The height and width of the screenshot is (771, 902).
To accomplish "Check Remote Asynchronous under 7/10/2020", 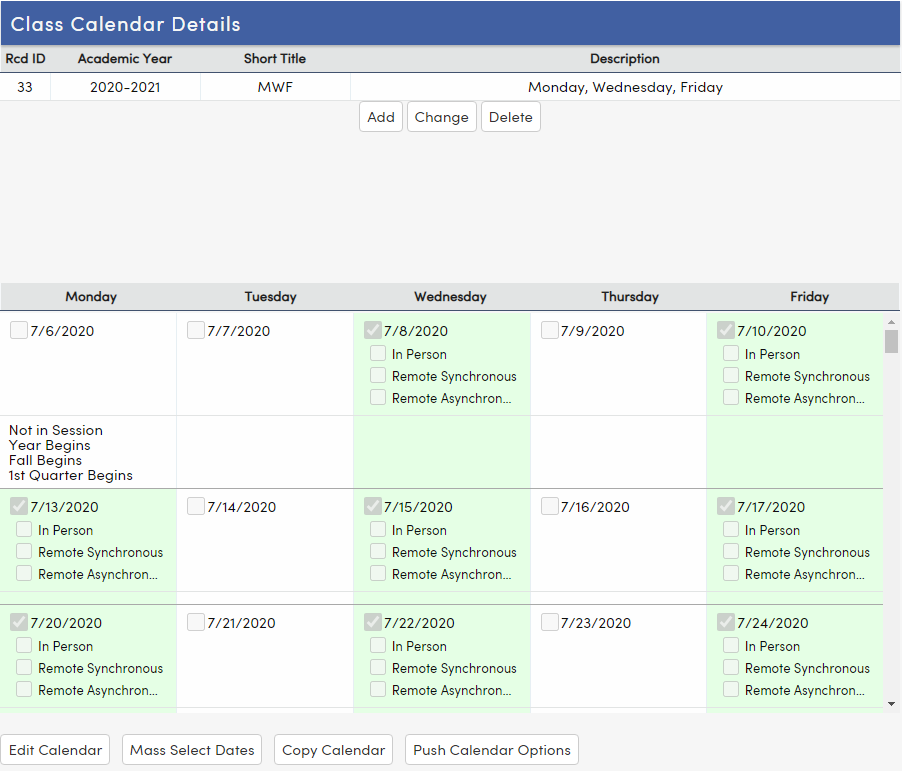I will coord(731,397).
